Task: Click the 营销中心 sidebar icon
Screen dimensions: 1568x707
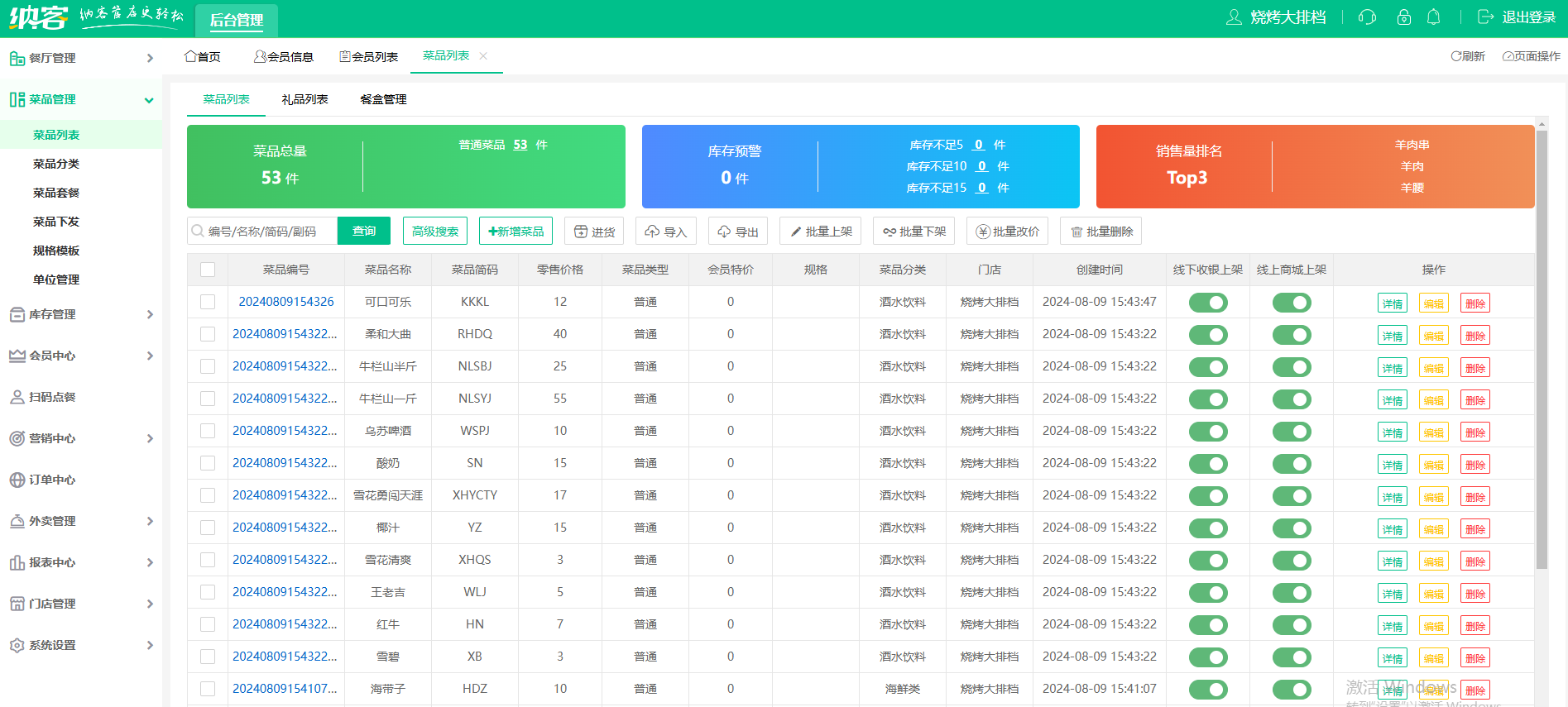Action: tap(17, 438)
